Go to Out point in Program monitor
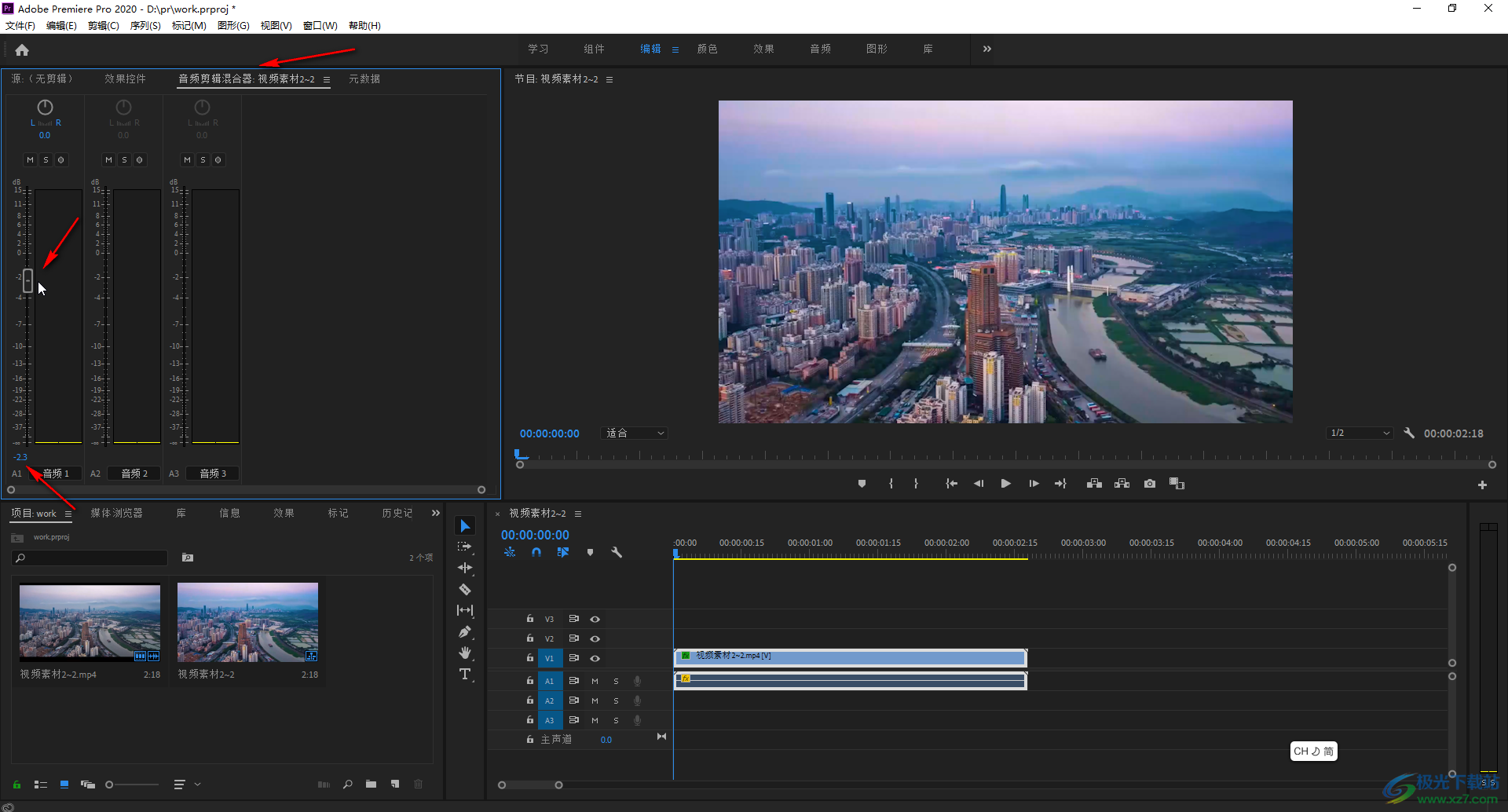Screen dimensions: 1508x812 tap(1060, 484)
